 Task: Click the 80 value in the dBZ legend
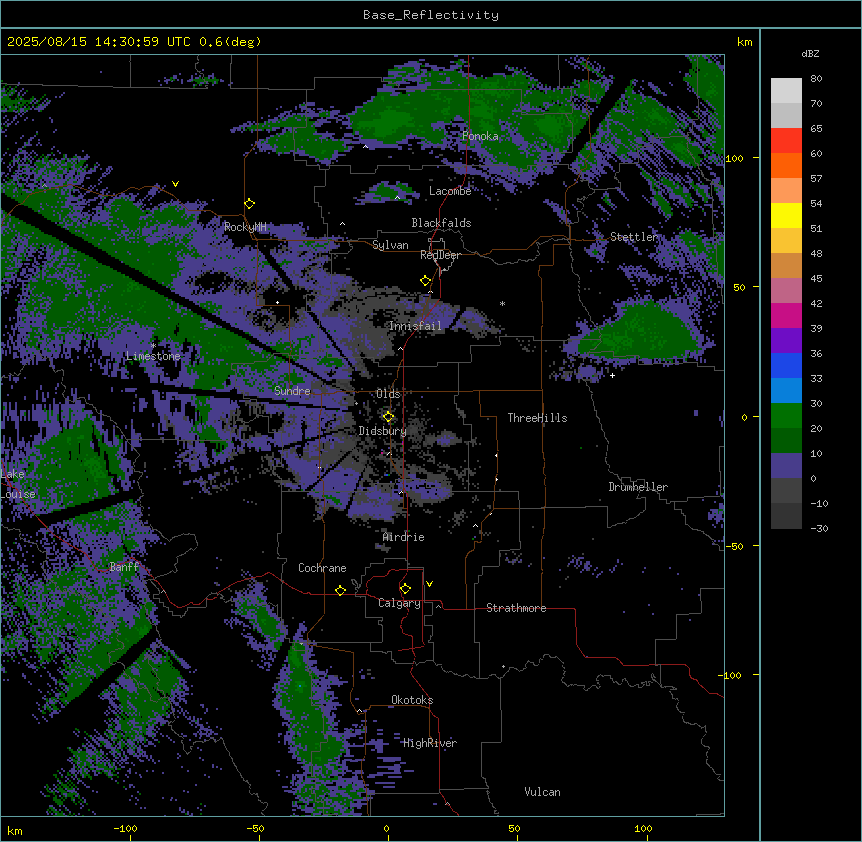point(816,79)
